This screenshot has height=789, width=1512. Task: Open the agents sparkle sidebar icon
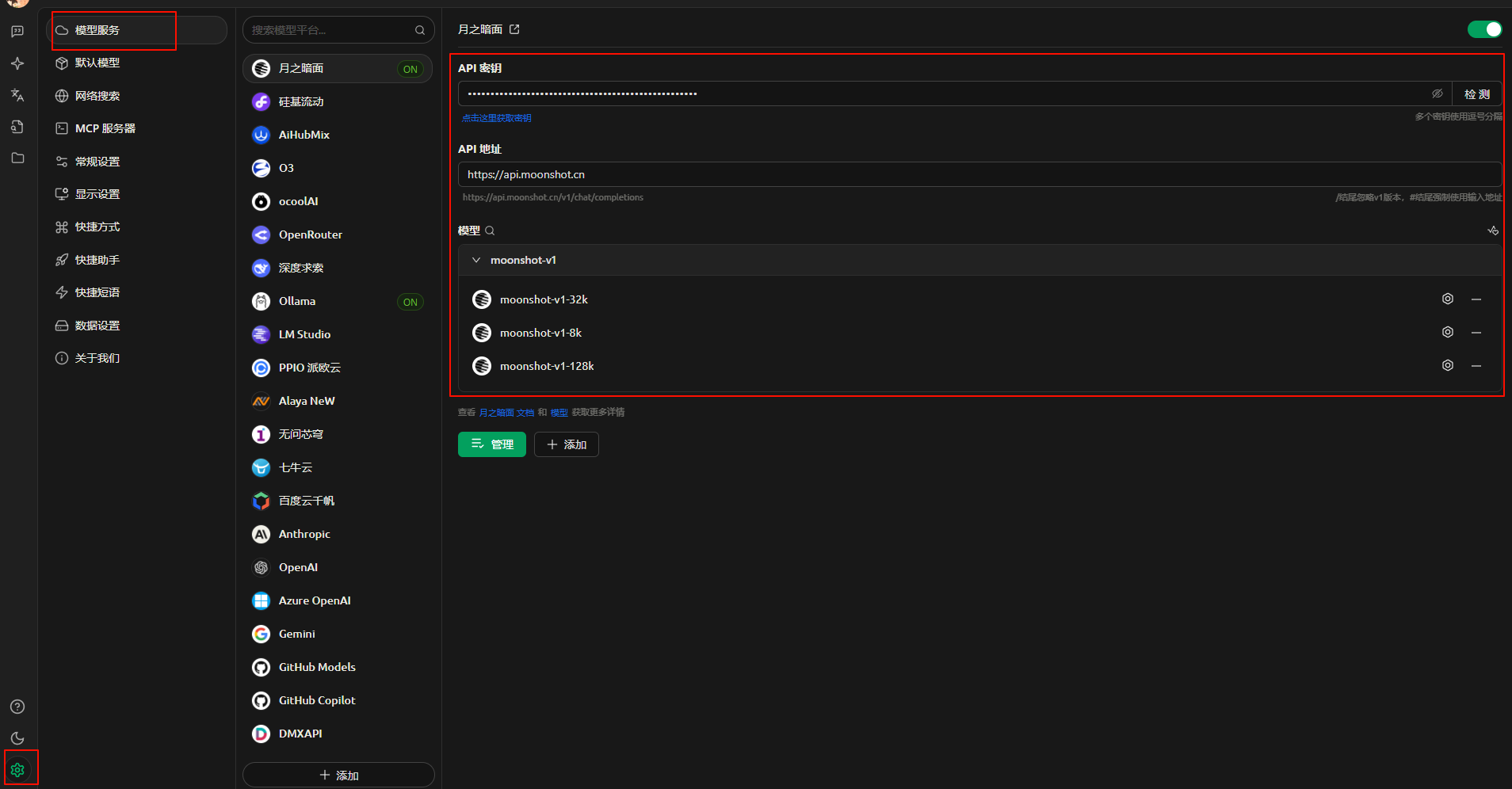[x=17, y=63]
